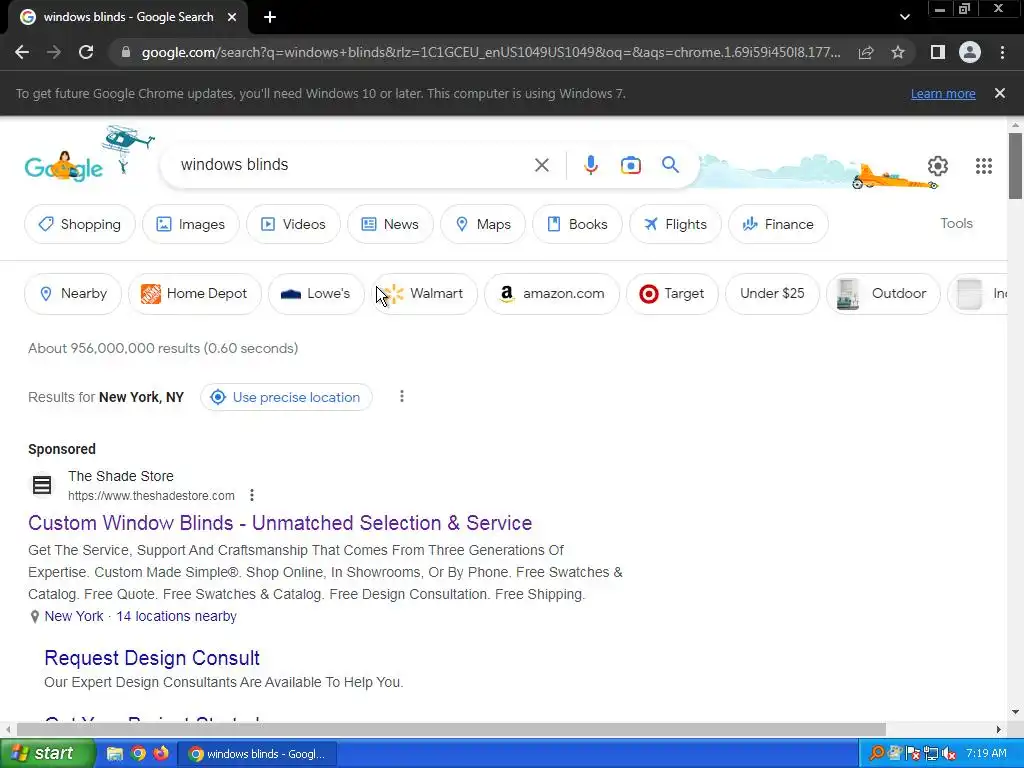Screen dimensions: 1024x768
Task: Open the New York location link
Action: 74,616
